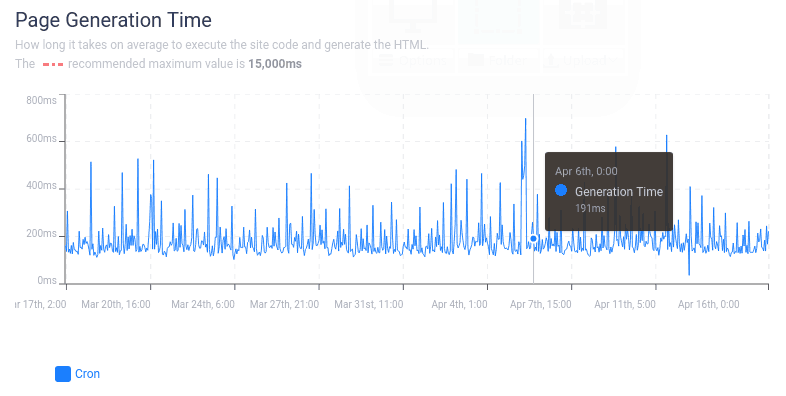Click the 800ms y-axis label
This screenshot has width=786, height=396.
pyautogui.click(x=41, y=100)
